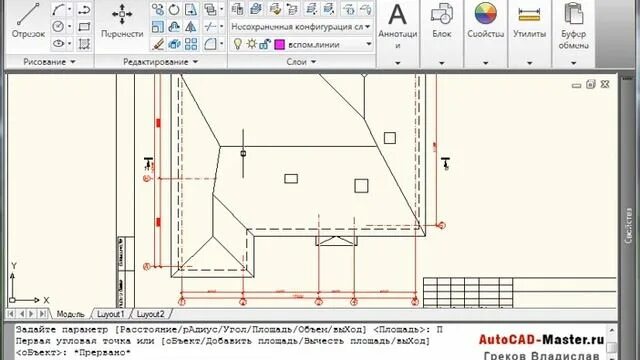The width and height of the screenshot is (640, 360).
Task: Expand the arrow below Аннотации
Action: click(397, 63)
